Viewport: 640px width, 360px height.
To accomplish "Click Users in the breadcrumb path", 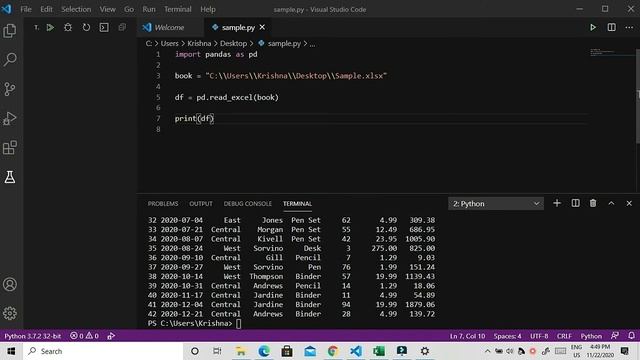I will pos(169,43).
